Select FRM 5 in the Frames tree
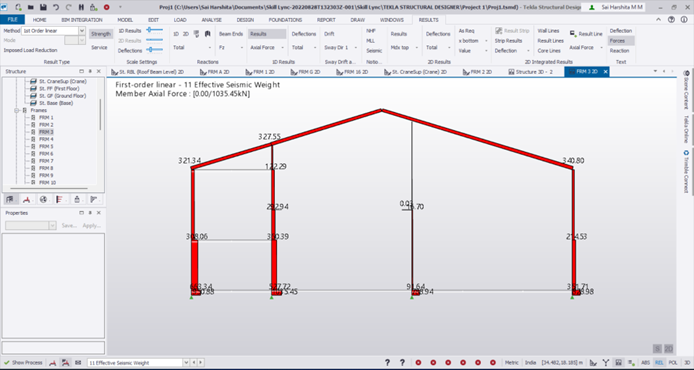The height and width of the screenshot is (370, 694). coord(46,146)
